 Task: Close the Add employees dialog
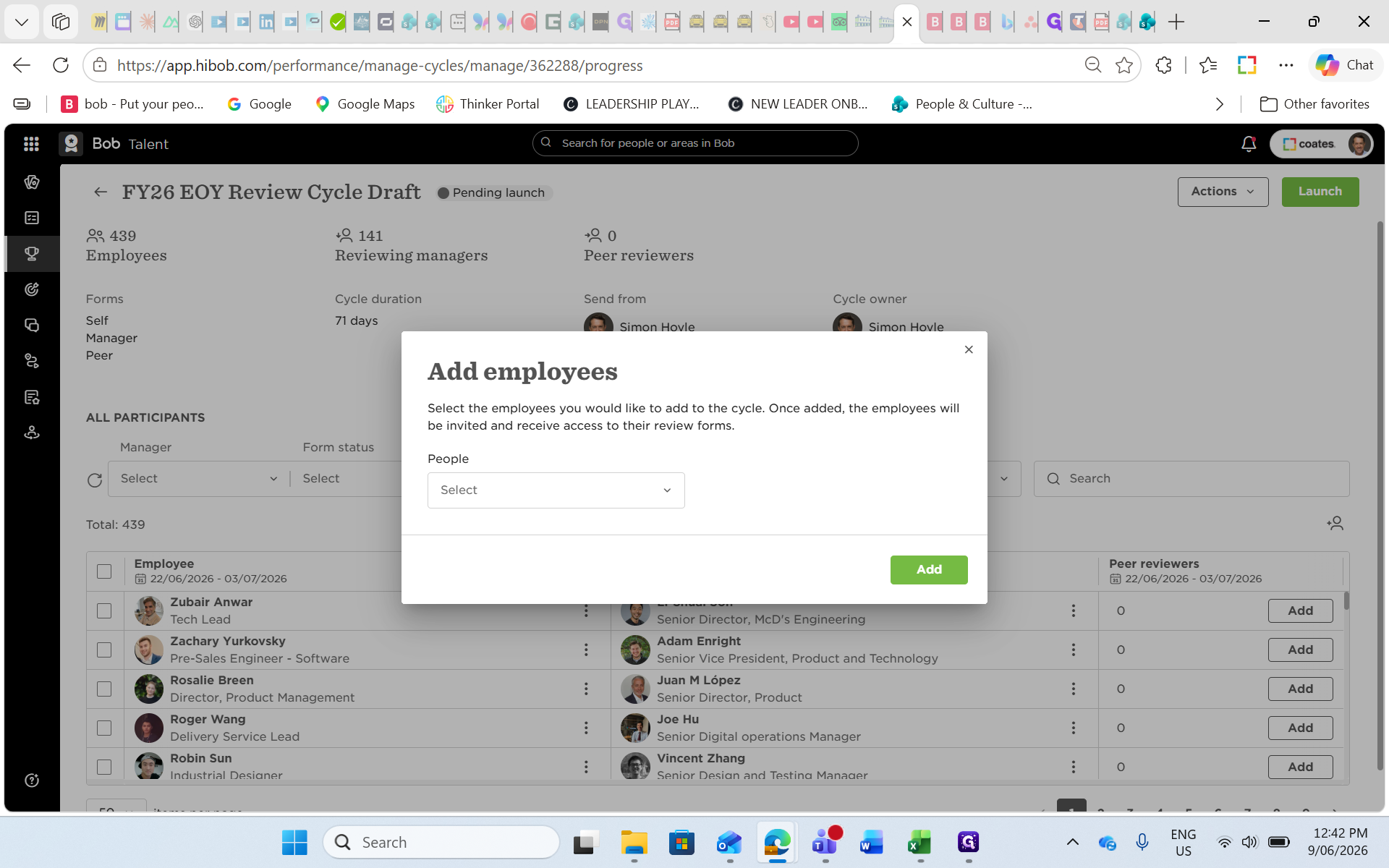969,349
